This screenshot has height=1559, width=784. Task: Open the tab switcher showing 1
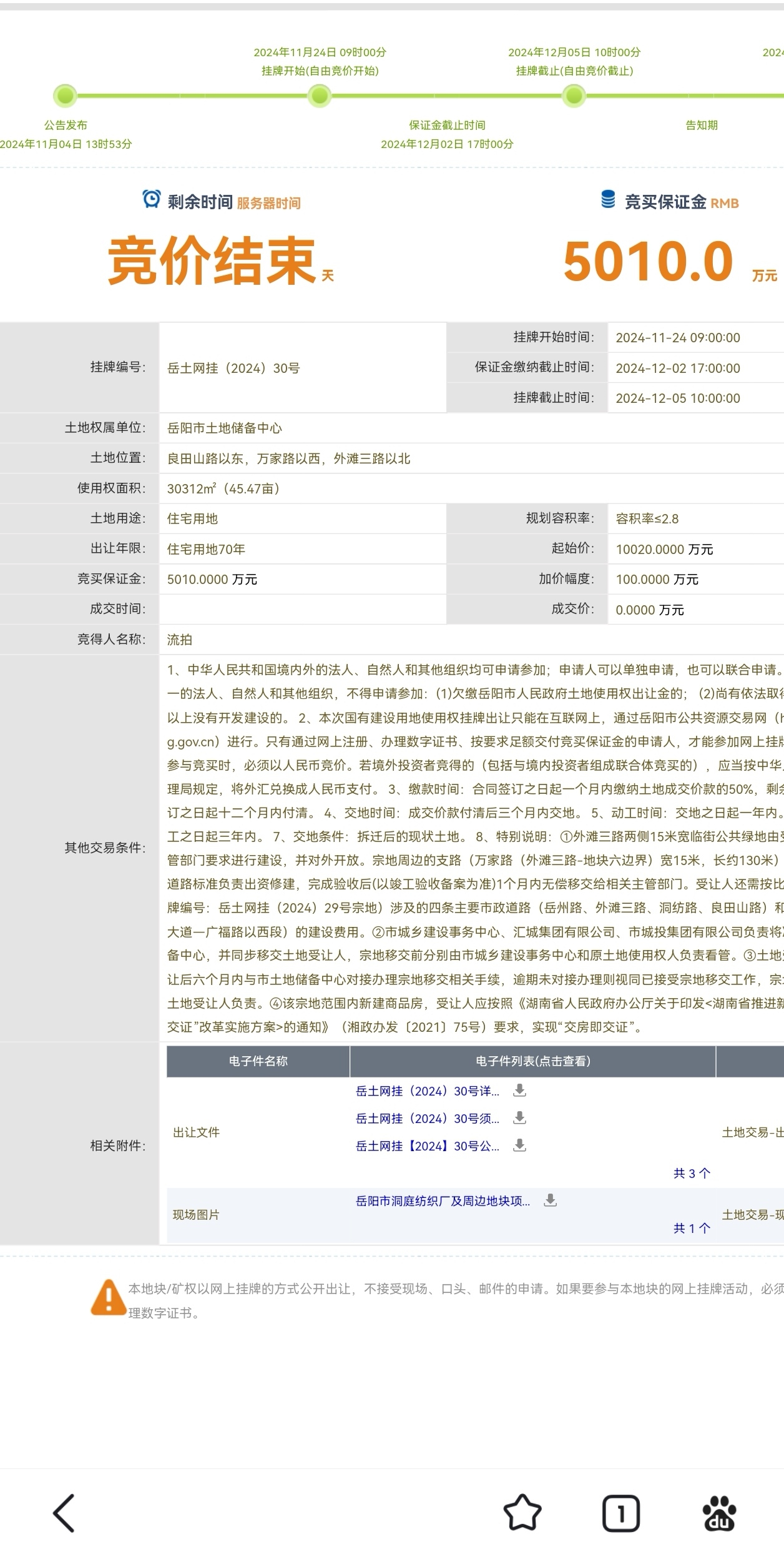(x=620, y=1513)
